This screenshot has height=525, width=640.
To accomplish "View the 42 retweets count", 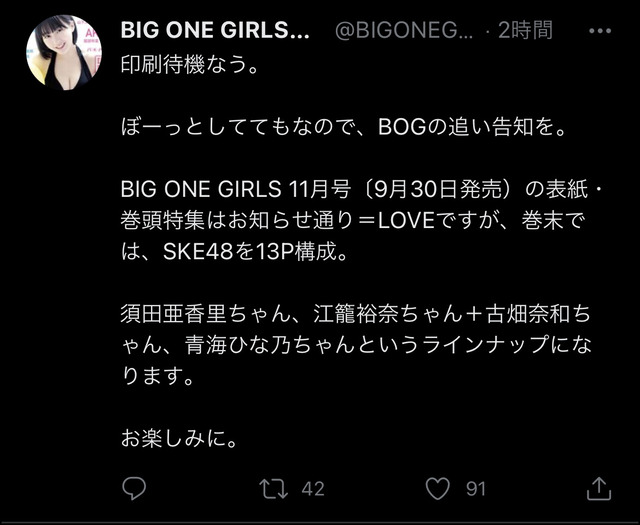I will (x=313, y=489).
